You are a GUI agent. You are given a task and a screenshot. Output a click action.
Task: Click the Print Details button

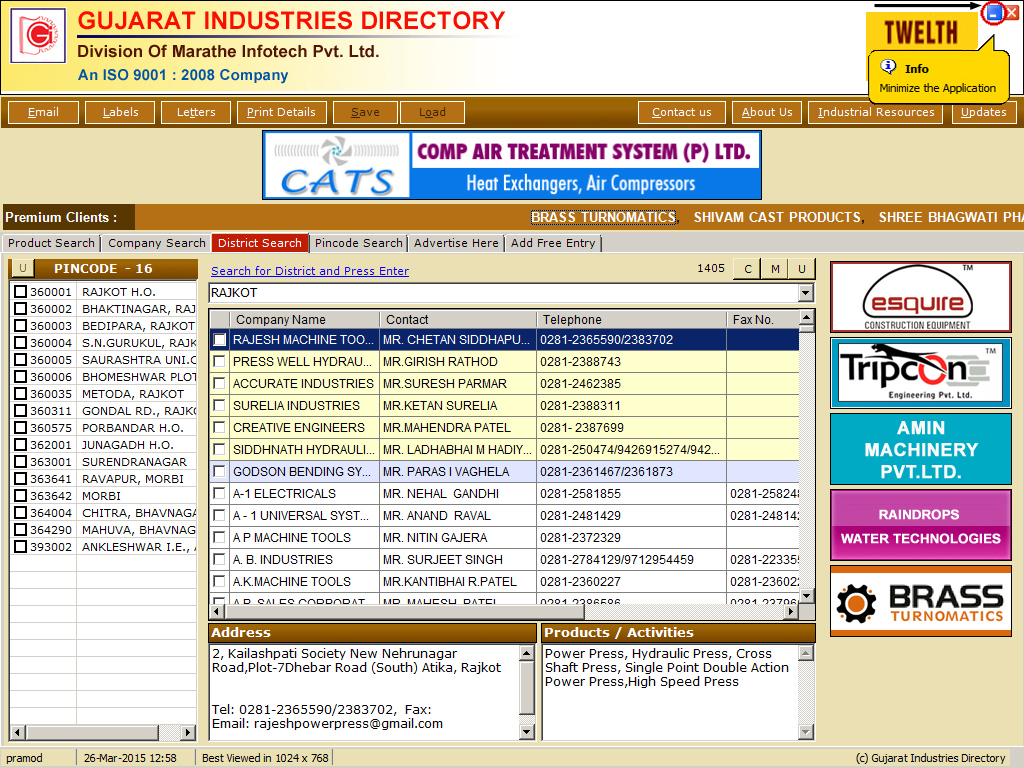pyautogui.click(x=281, y=112)
